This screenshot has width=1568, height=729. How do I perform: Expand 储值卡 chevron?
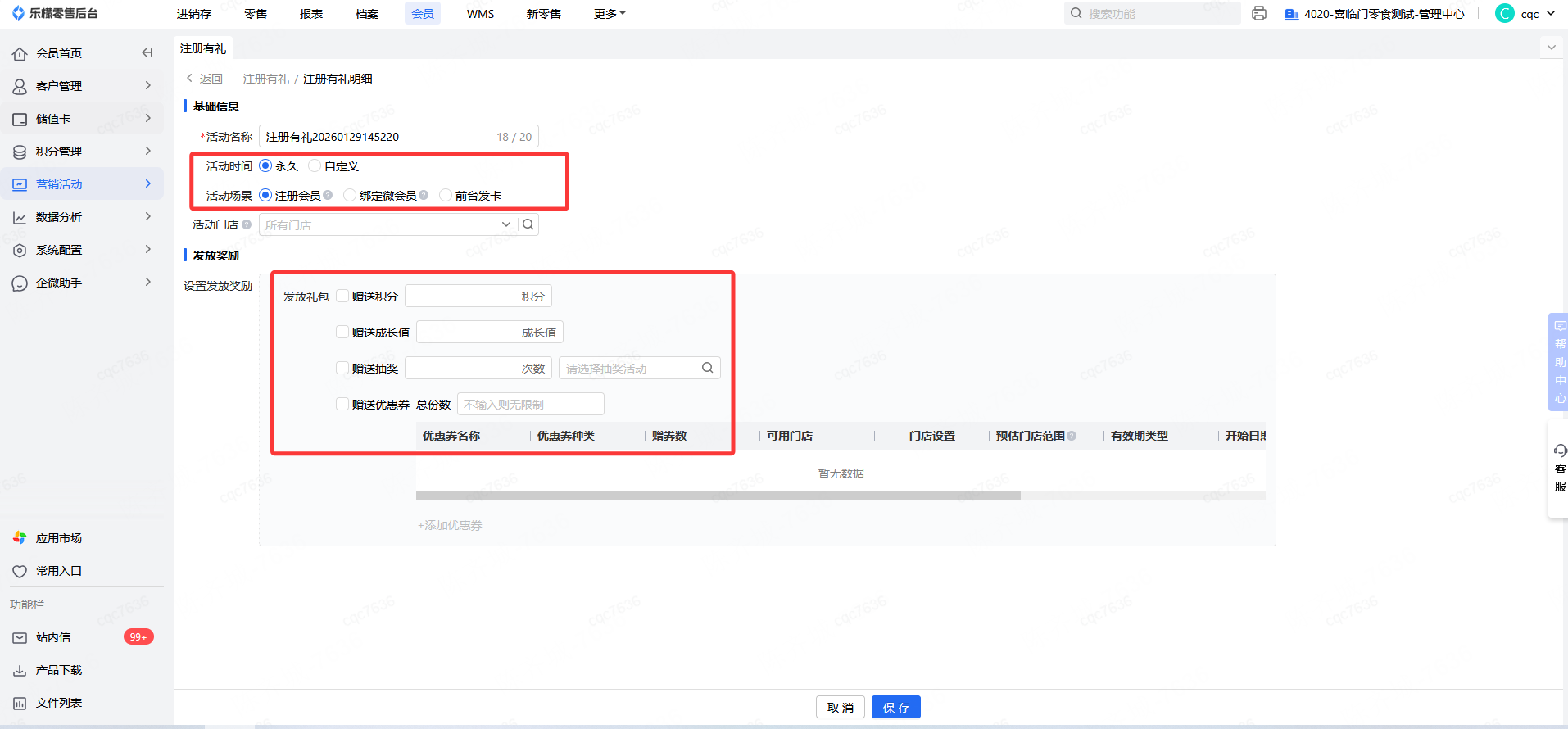[x=148, y=118]
